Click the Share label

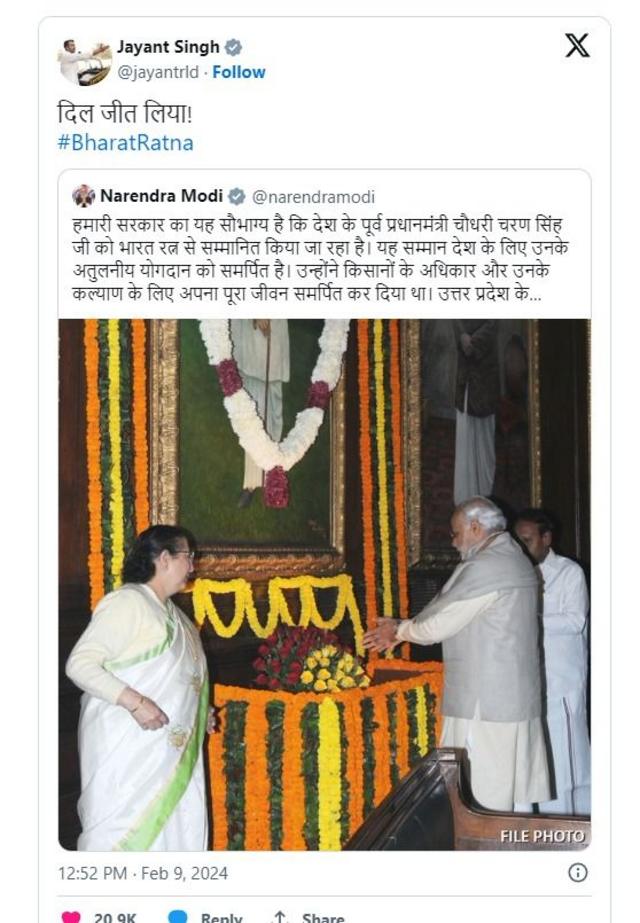click(x=323, y=918)
